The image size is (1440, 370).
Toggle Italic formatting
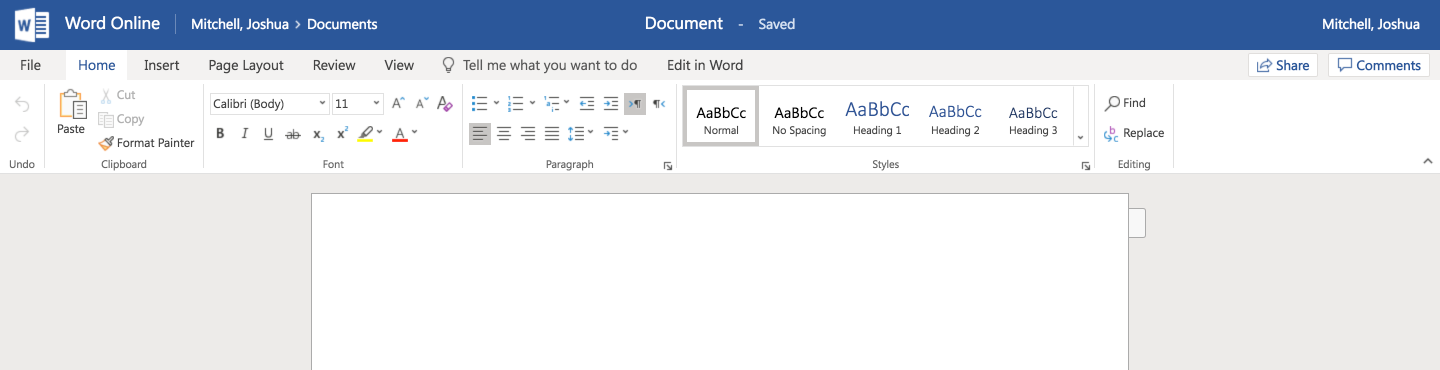click(244, 134)
